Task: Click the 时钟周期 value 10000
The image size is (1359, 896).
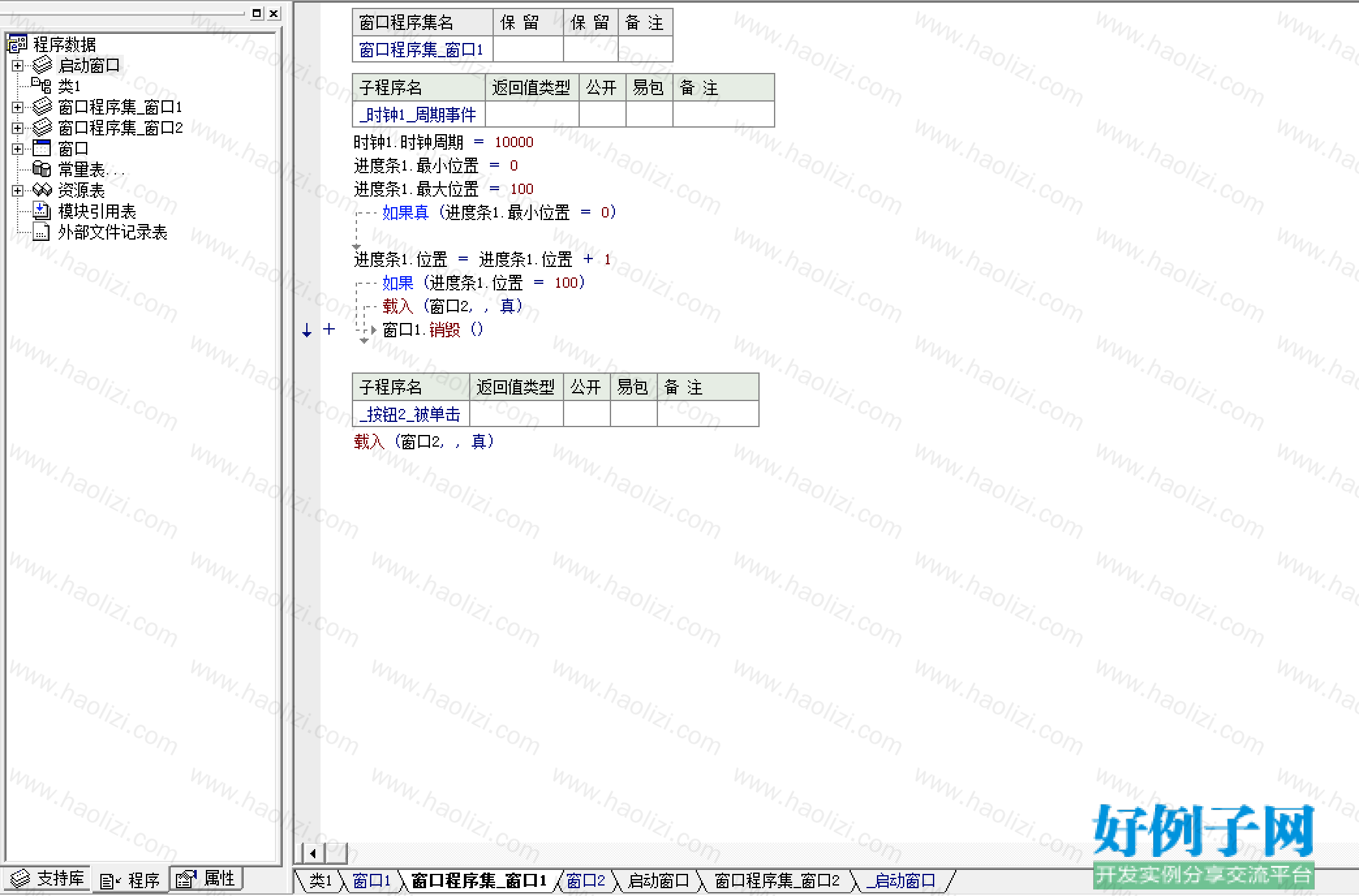Action: [x=514, y=143]
